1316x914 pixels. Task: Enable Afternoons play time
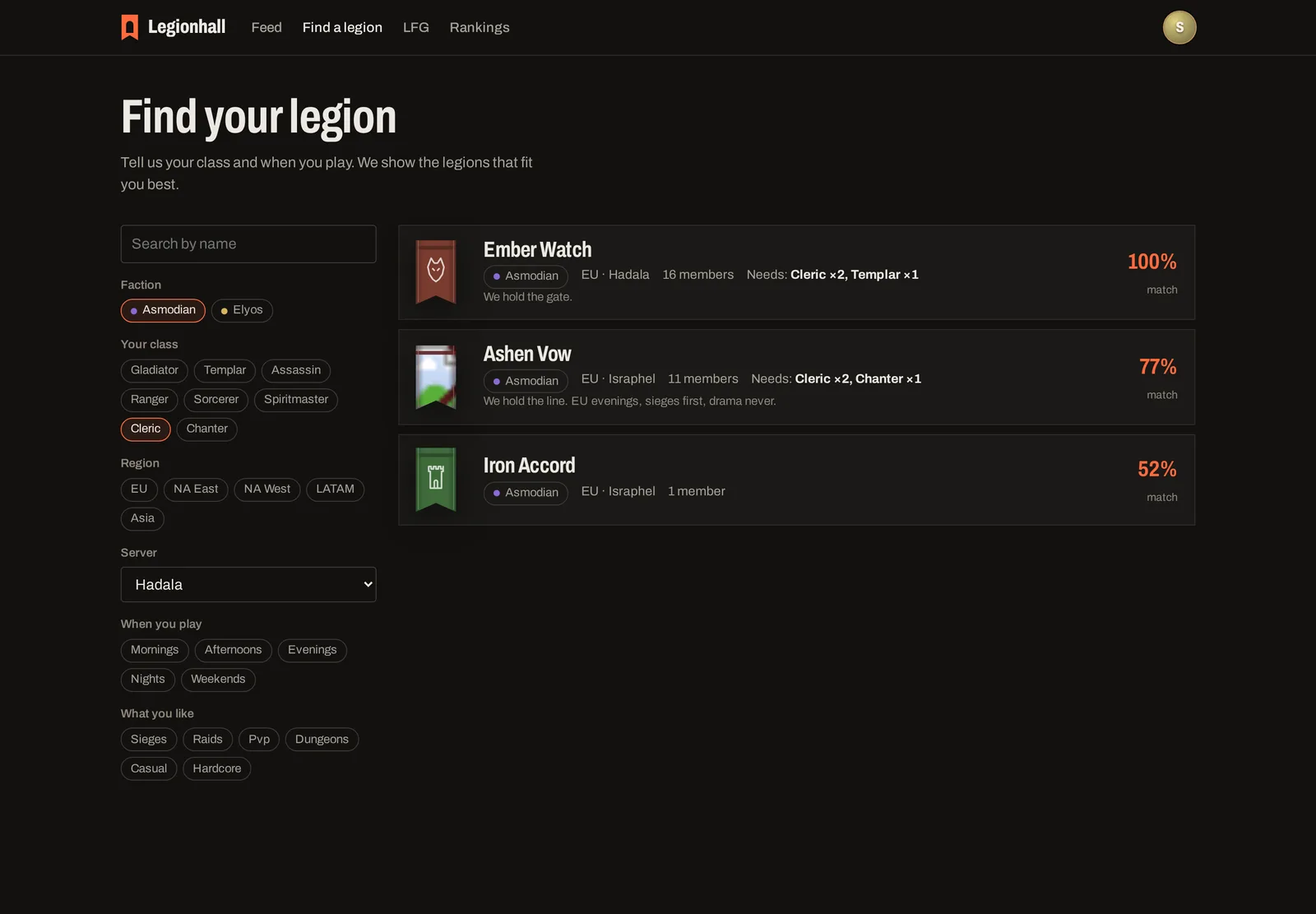pos(233,651)
